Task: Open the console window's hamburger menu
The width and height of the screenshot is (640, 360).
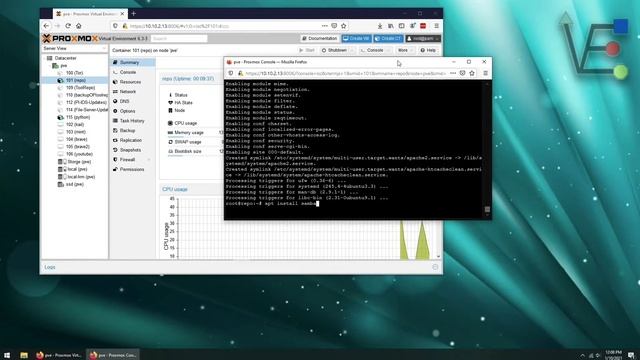Action: 485,73
